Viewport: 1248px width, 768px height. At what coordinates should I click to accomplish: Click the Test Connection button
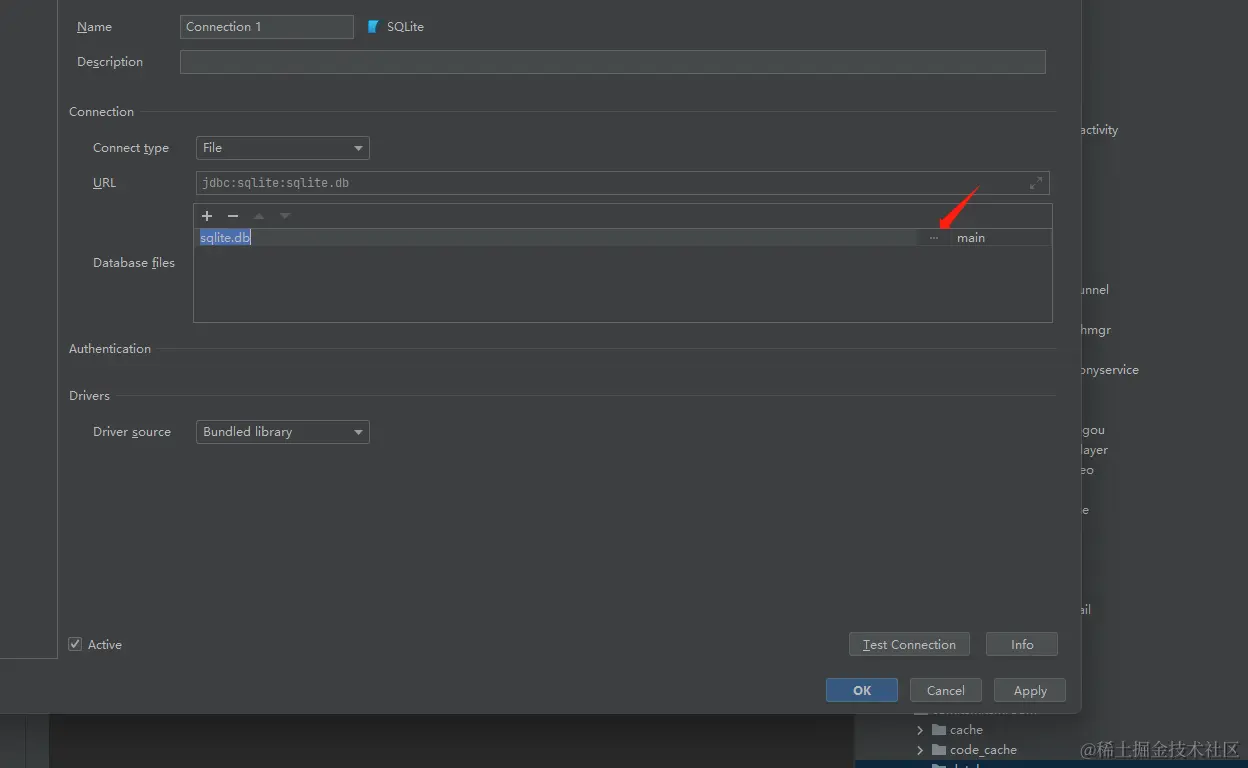(909, 644)
